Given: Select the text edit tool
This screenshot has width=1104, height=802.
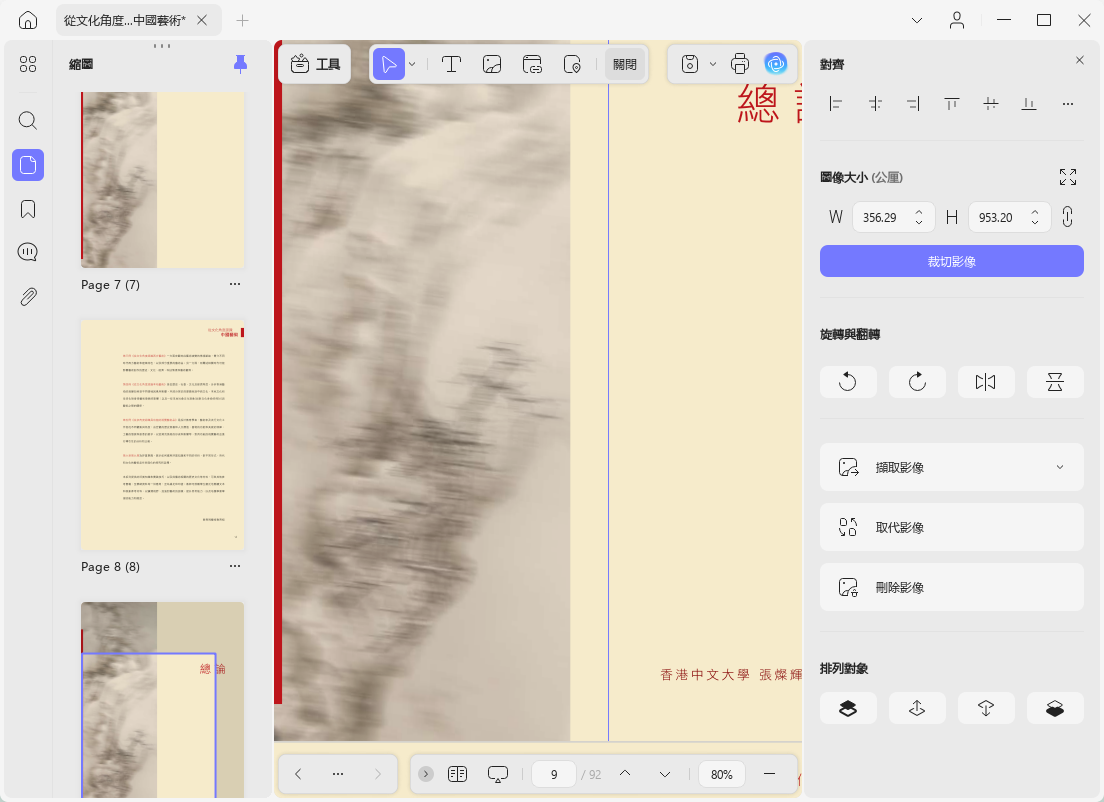Looking at the screenshot, I should click(451, 64).
